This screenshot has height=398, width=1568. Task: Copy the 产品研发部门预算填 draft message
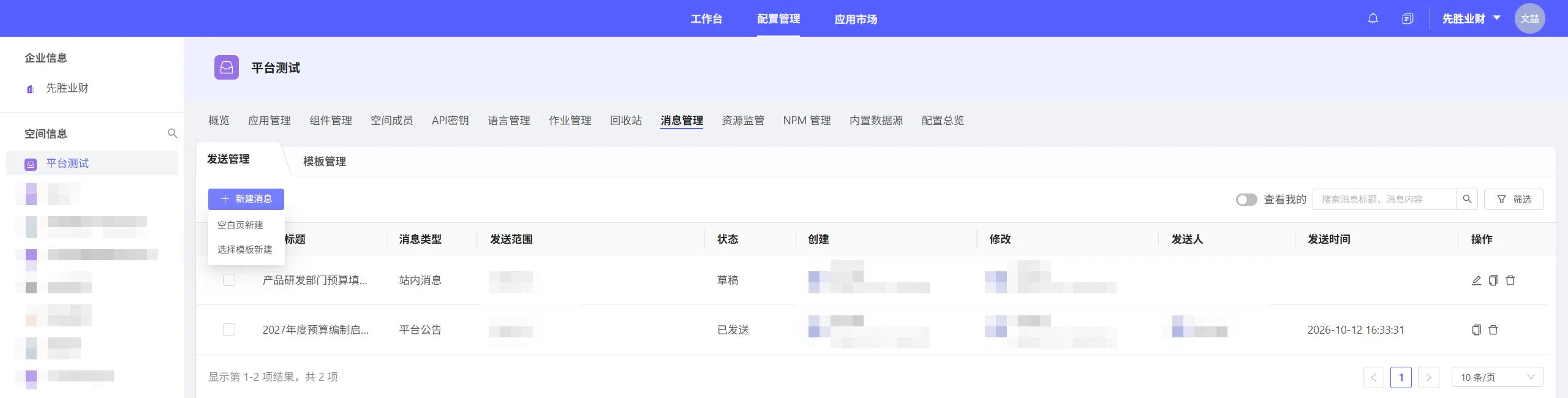coord(1493,280)
